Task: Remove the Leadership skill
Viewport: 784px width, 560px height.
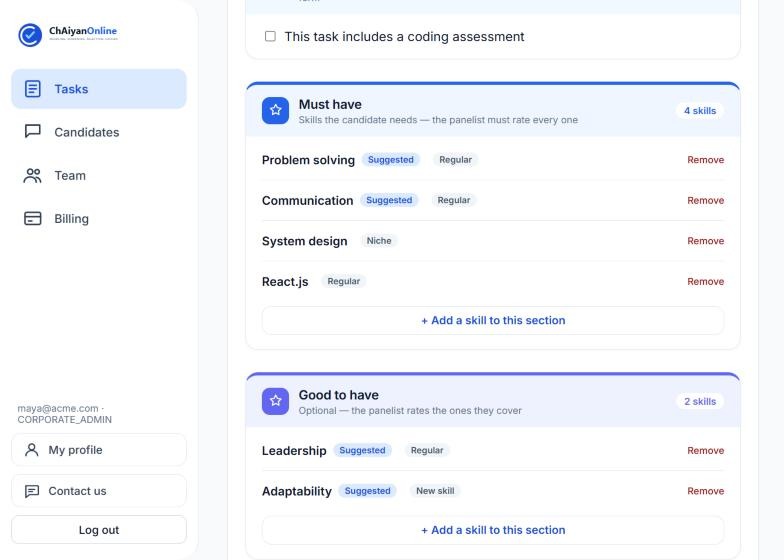Action: click(706, 450)
